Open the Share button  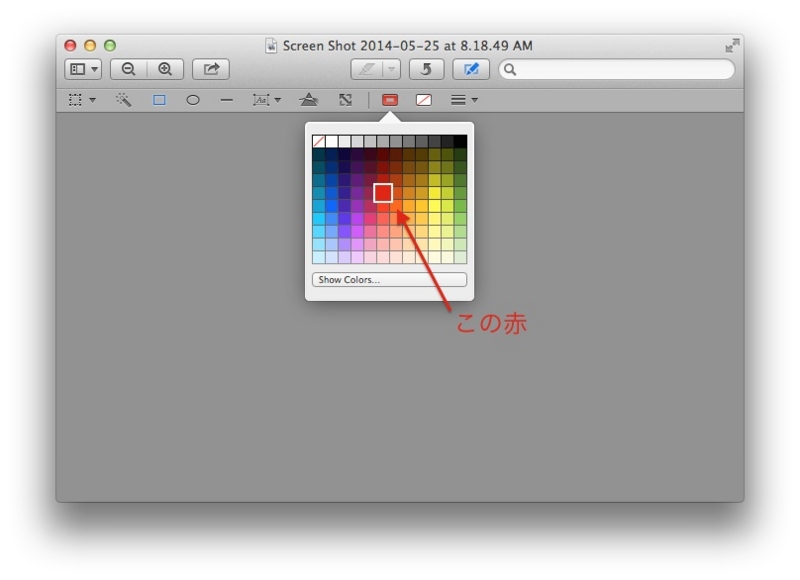[211, 69]
